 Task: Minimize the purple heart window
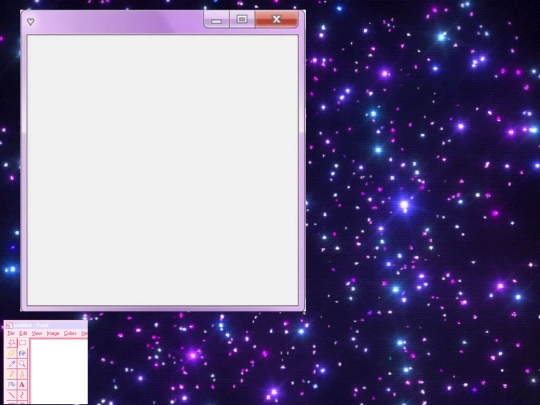click(217, 19)
